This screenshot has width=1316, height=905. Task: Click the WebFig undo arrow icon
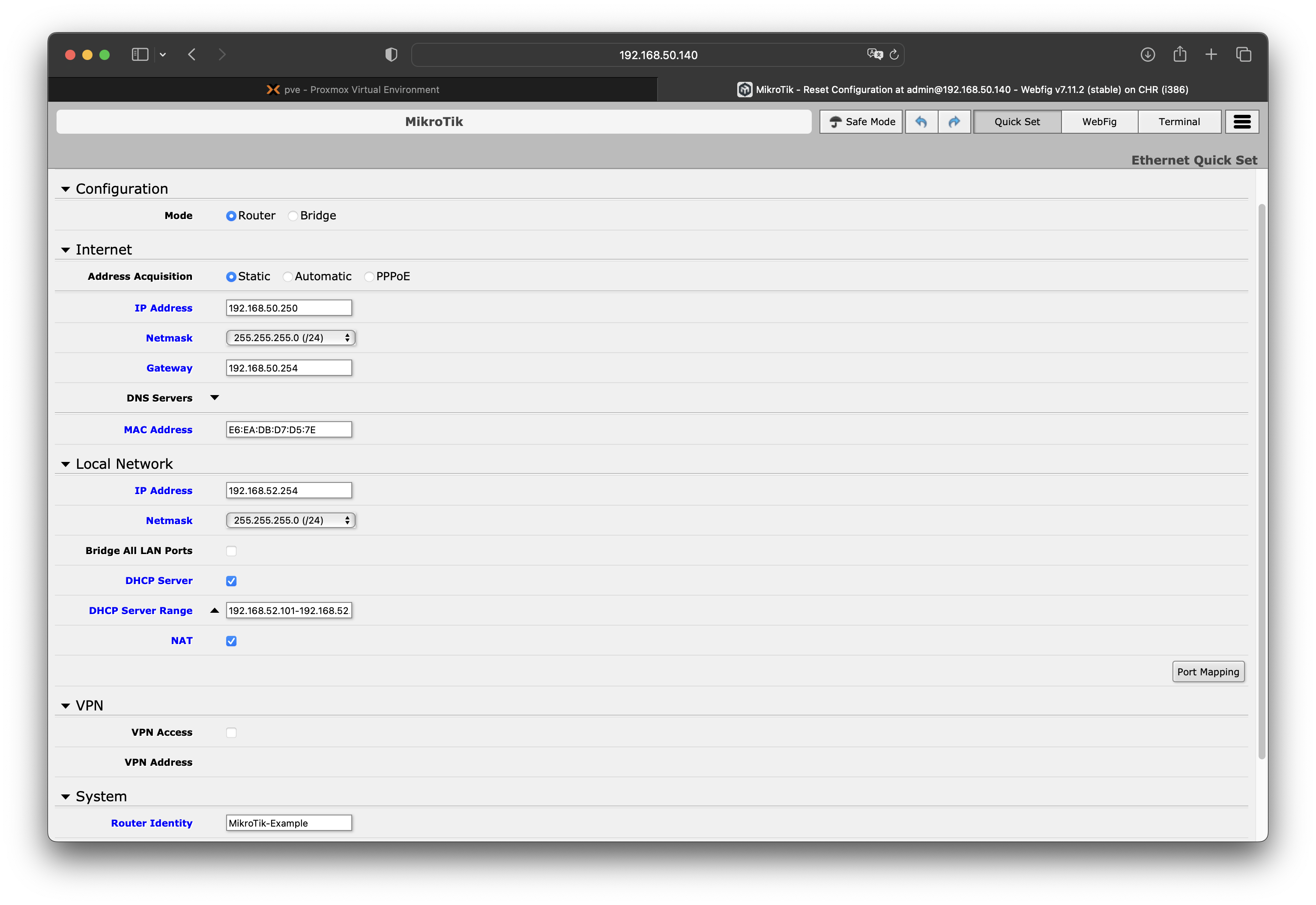click(921, 121)
